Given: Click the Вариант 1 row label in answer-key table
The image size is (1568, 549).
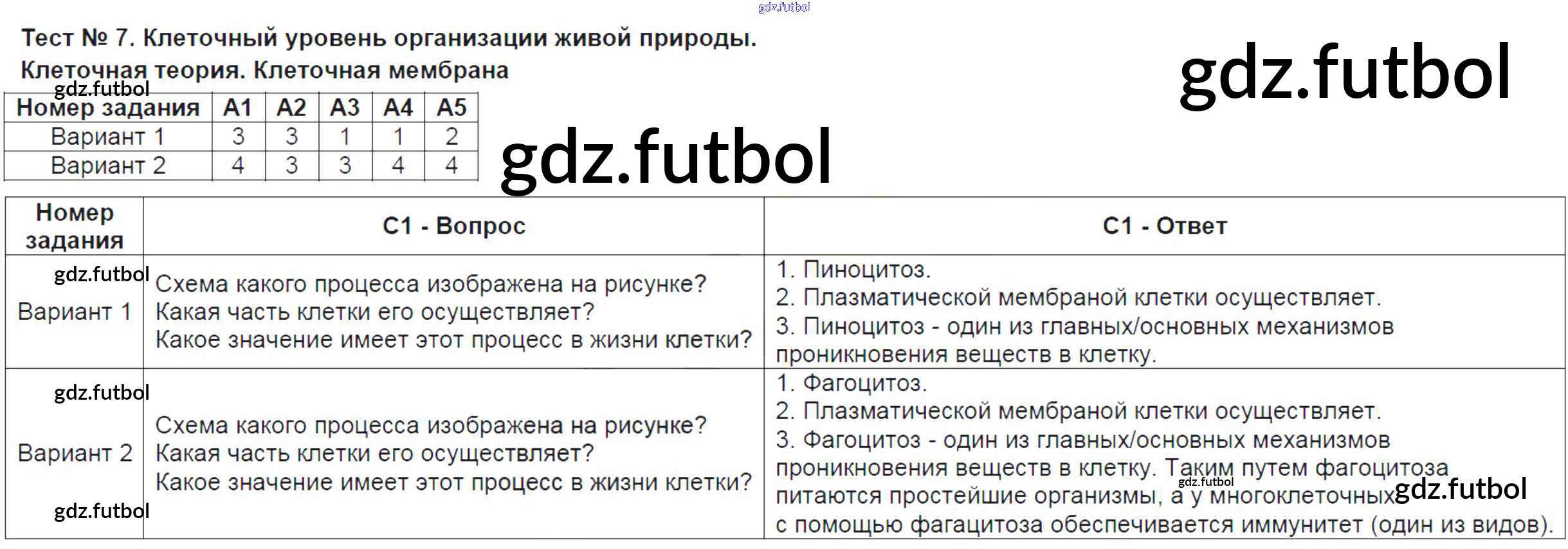Looking at the screenshot, I should (x=108, y=136).
